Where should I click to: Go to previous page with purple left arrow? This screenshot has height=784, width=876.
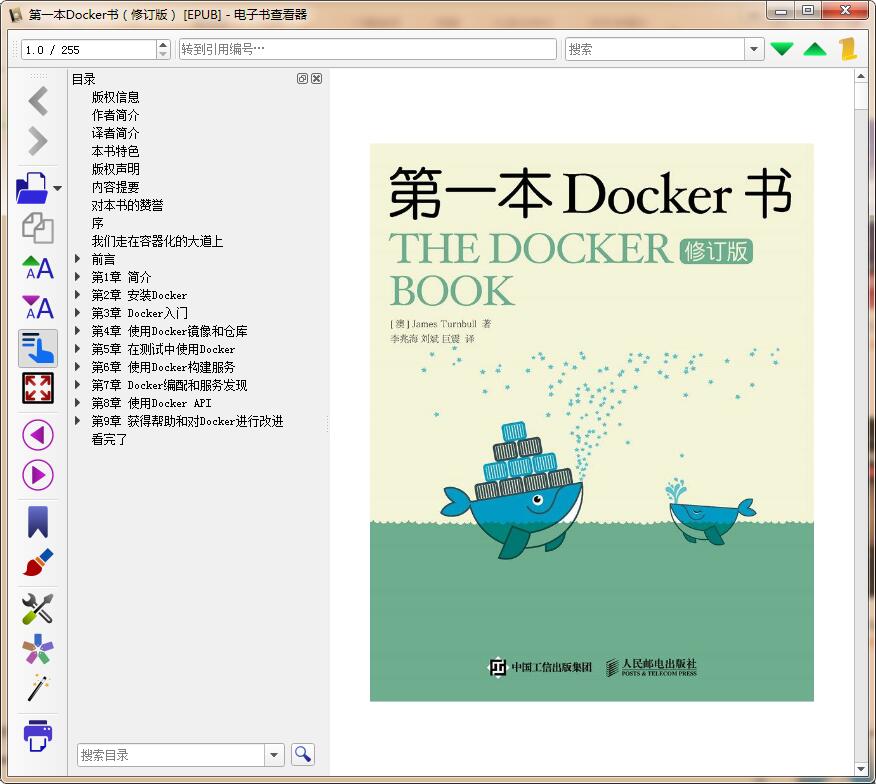(38, 435)
